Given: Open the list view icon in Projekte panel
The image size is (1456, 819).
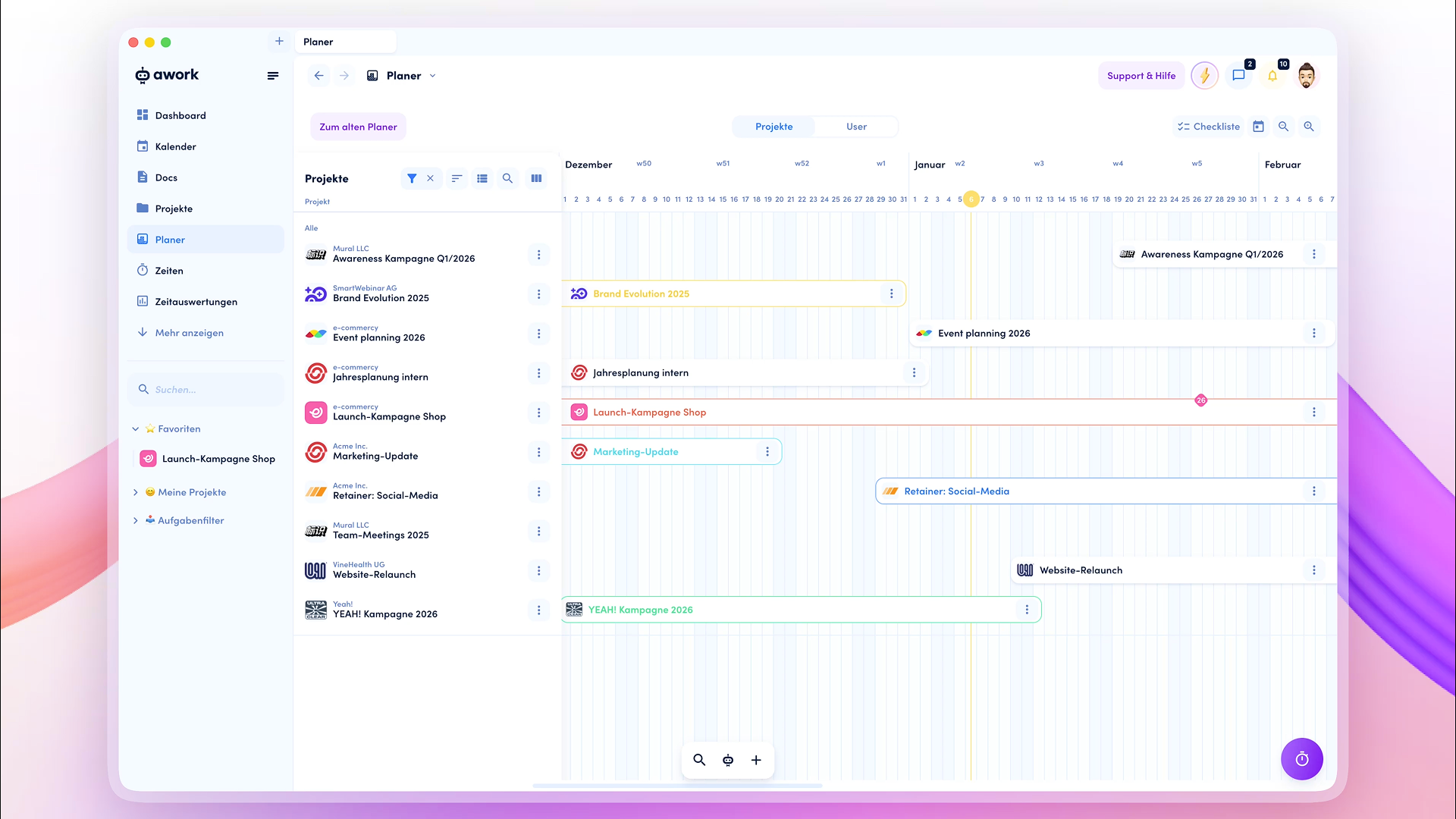Looking at the screenshot, I should pos(482,178).
